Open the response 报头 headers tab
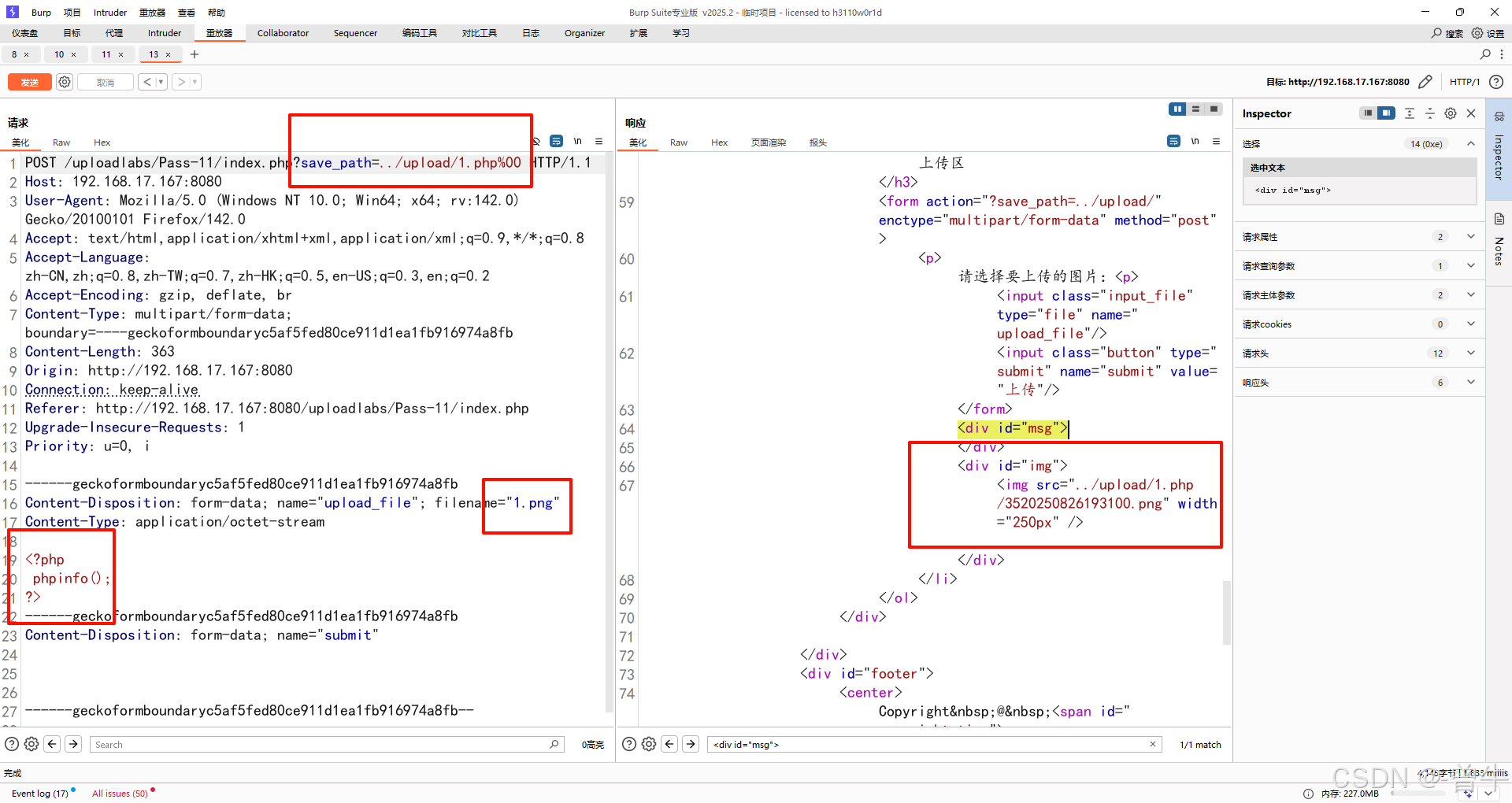This screenshot has width=1512, height=803. coord(818,142)
